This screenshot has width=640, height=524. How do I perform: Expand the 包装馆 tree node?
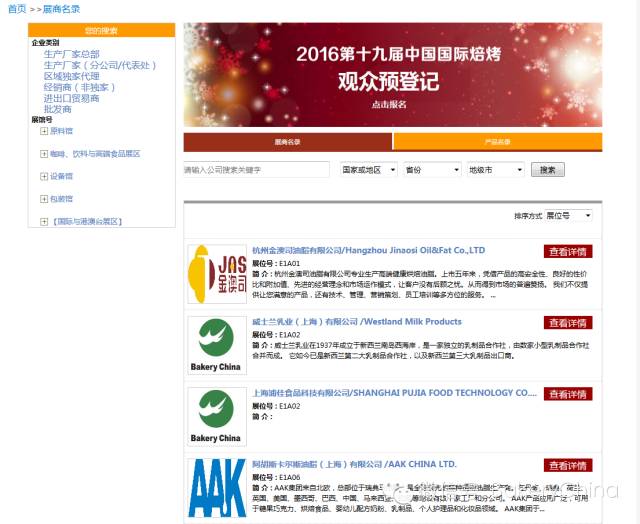44,199
